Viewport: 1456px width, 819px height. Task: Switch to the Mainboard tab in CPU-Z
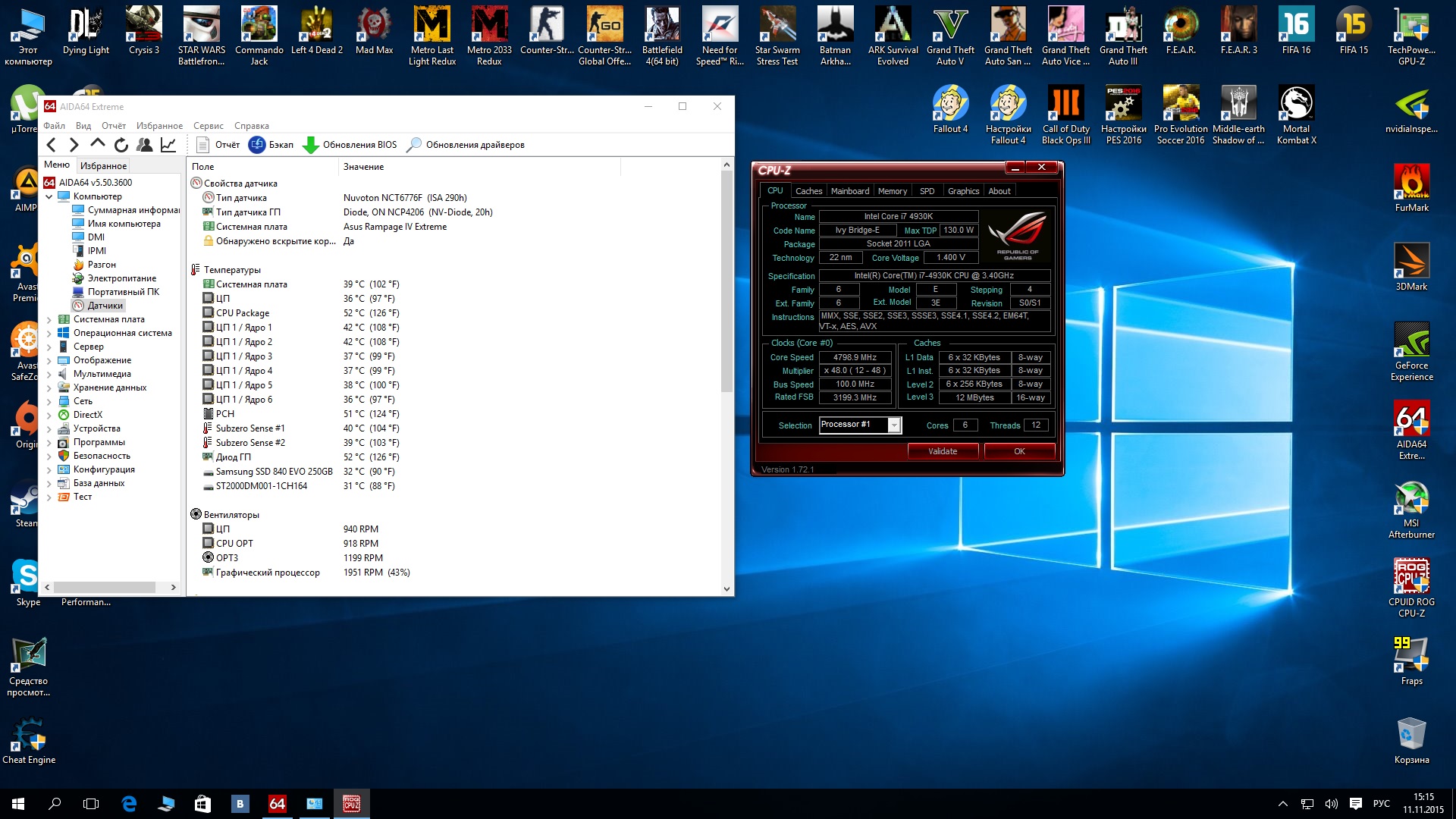coord(849,191)
